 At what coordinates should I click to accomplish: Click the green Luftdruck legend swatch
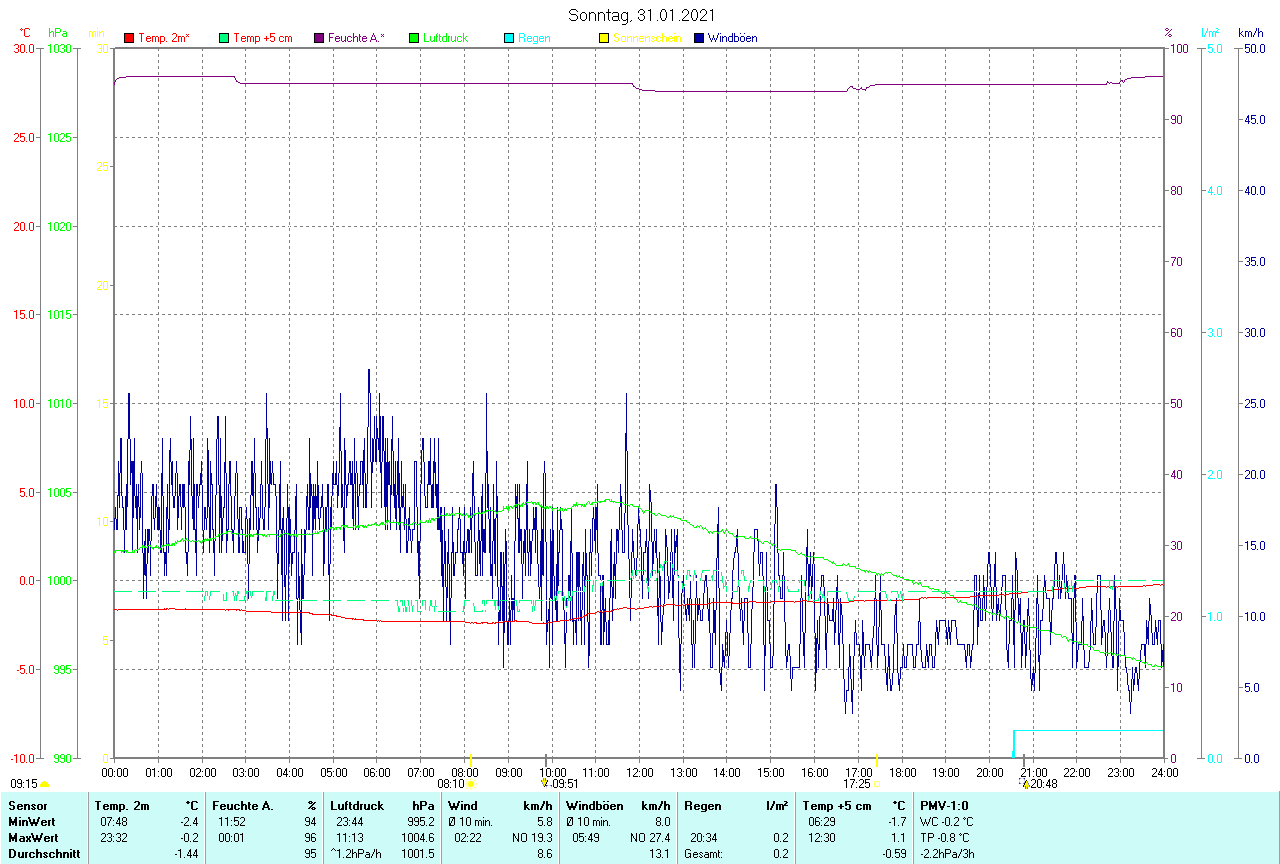414,39
